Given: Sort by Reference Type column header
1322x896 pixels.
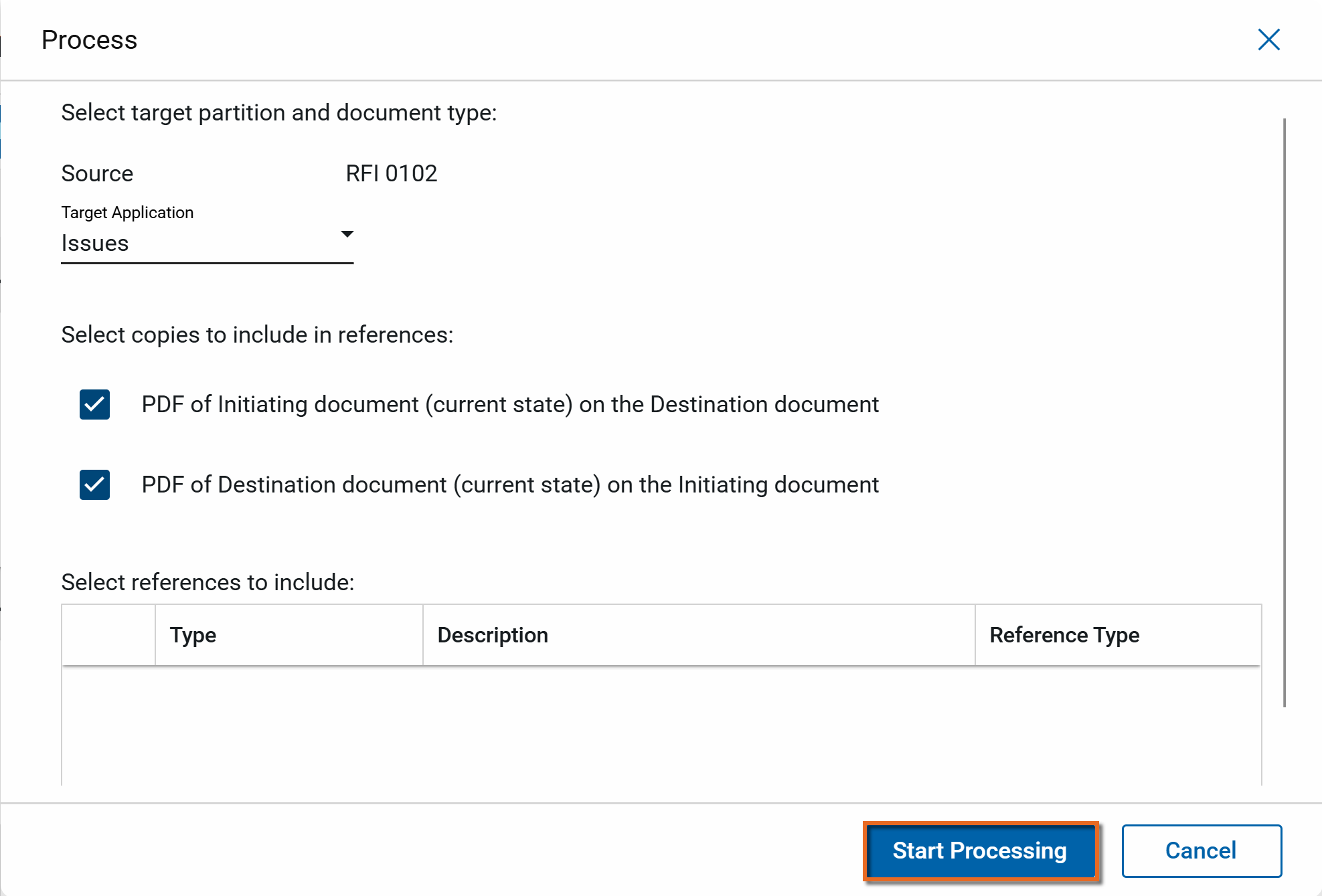Looking at the screenshot, I should click(x=1064, y=635).
